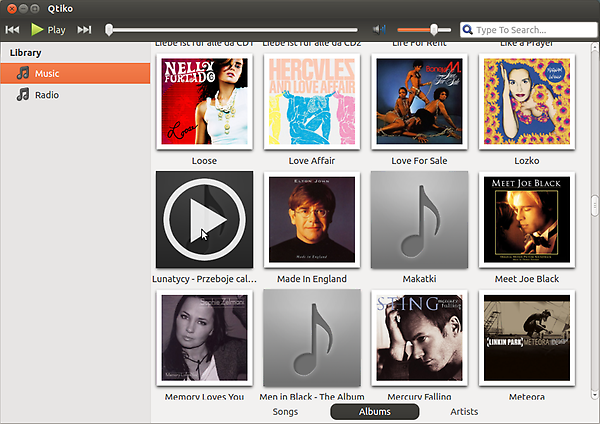Start playback with the Play button
The width and height of the screenshot is (600, 424).
[48, 30]
